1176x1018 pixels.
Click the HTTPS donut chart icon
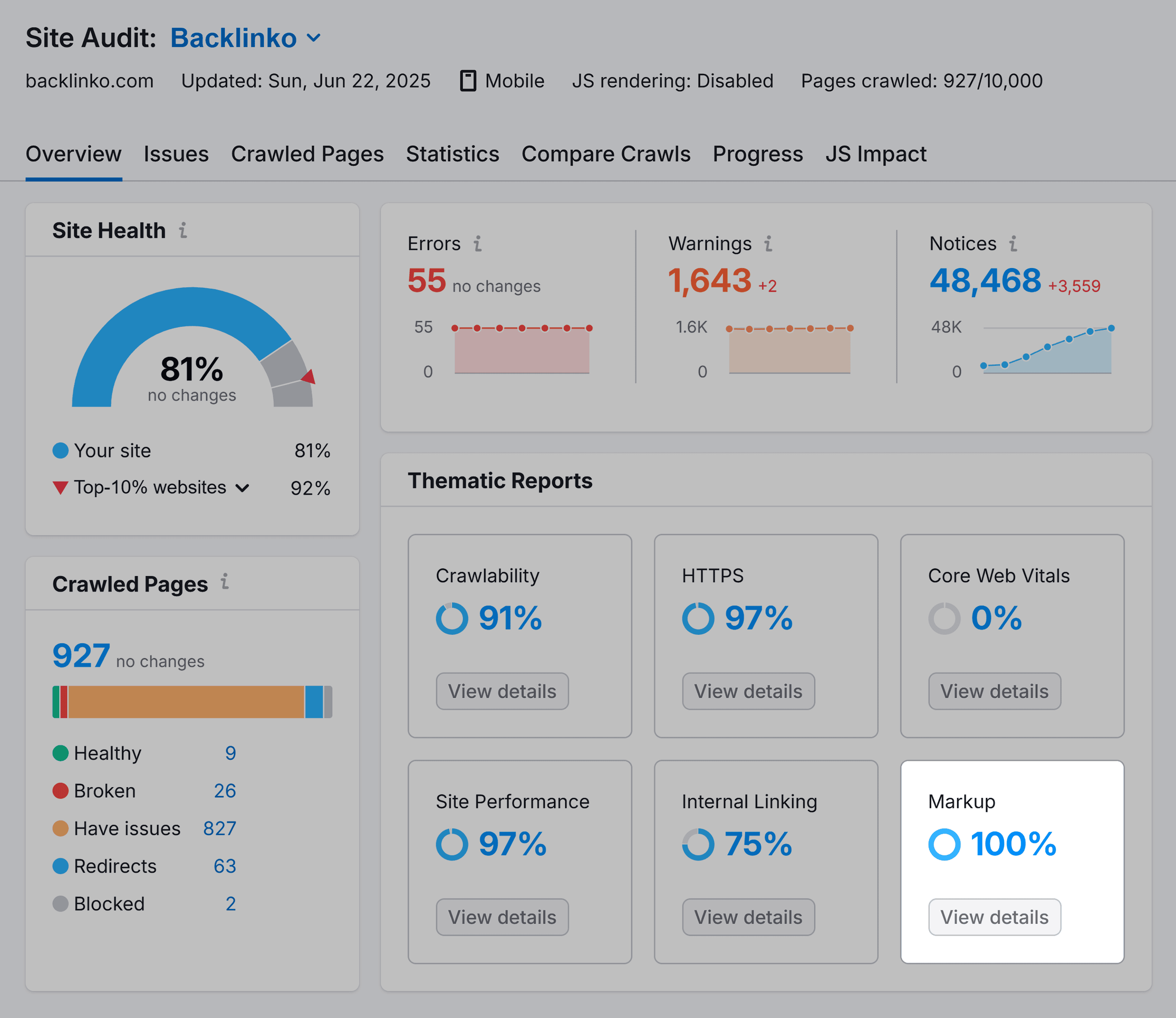(698, 618)
